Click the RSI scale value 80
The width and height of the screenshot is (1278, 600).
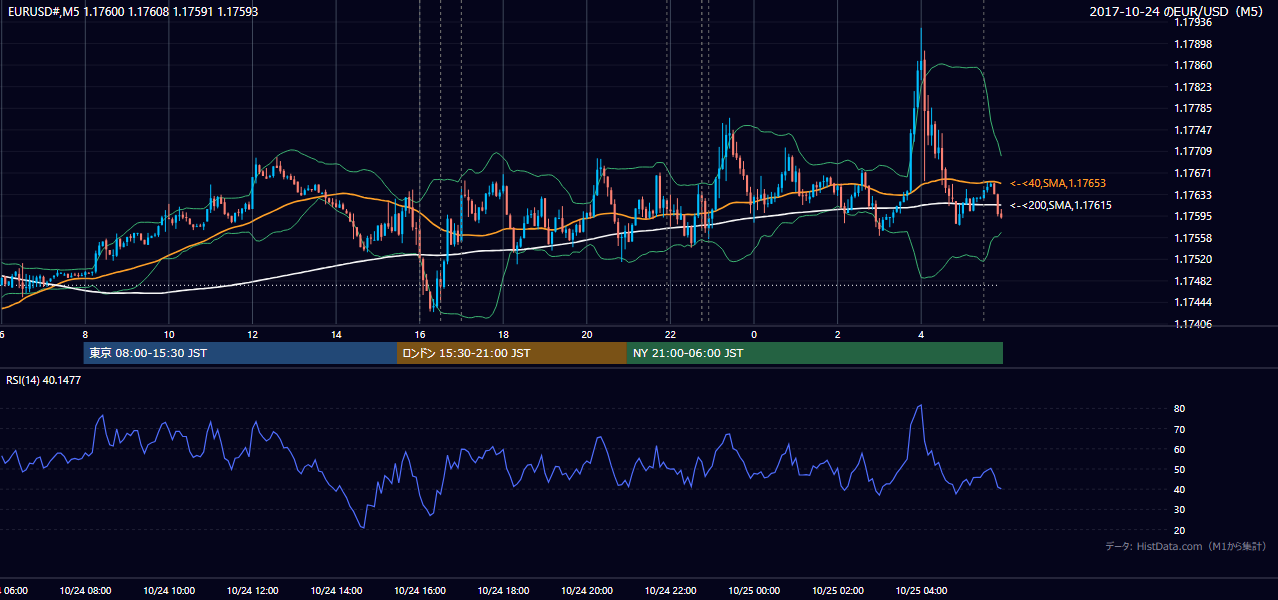pyautogui.click(x=1180, y=409)
